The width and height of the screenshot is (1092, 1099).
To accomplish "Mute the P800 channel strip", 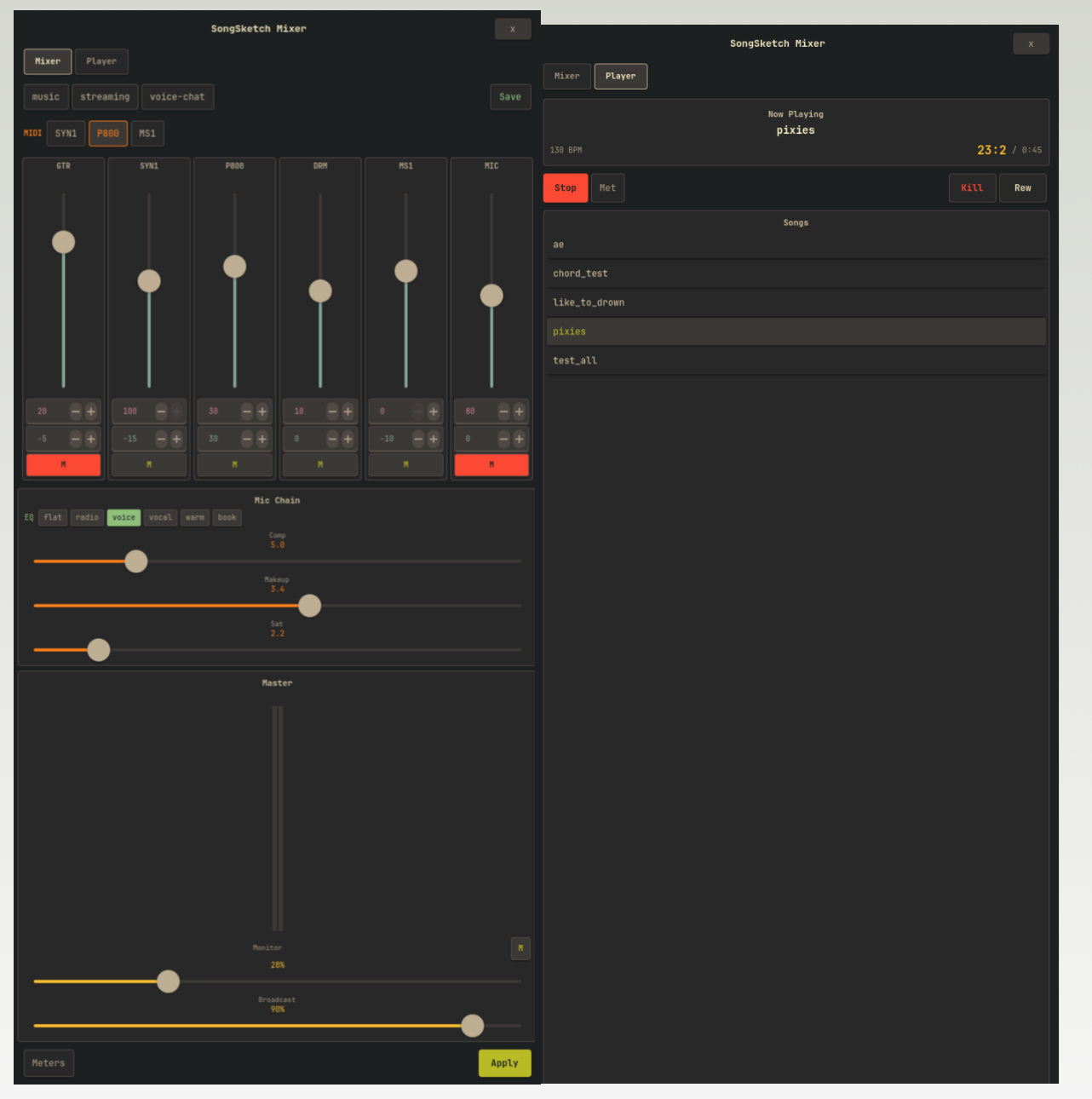I will 234,465.
